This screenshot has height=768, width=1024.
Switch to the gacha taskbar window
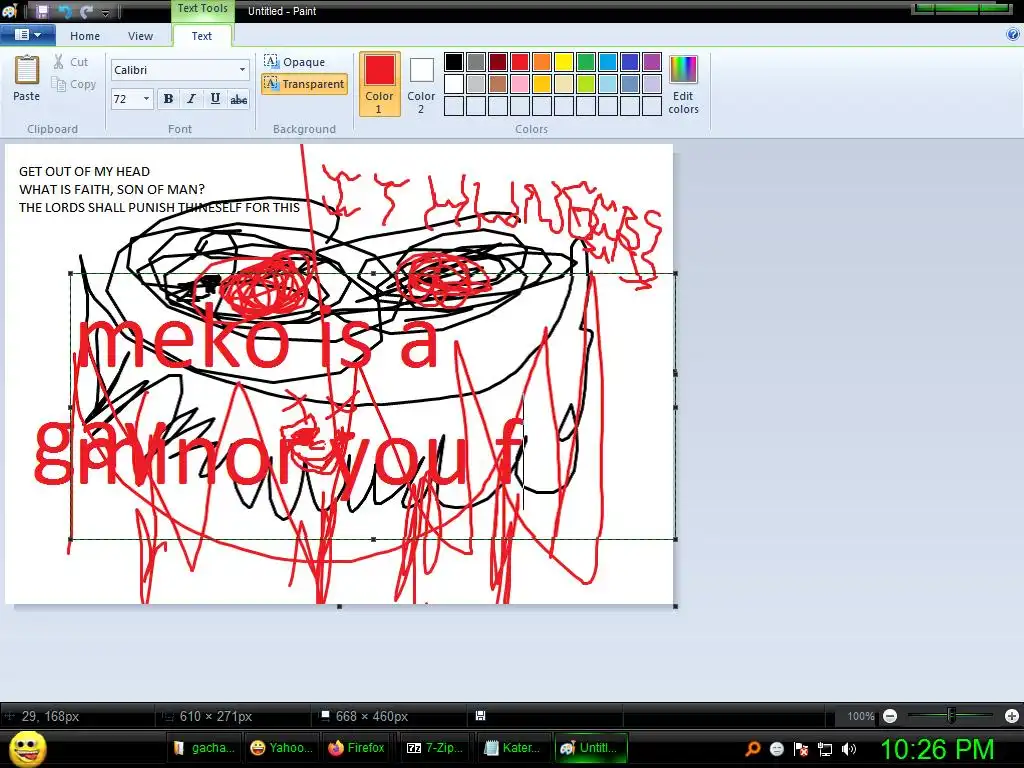tap(204, 748)
